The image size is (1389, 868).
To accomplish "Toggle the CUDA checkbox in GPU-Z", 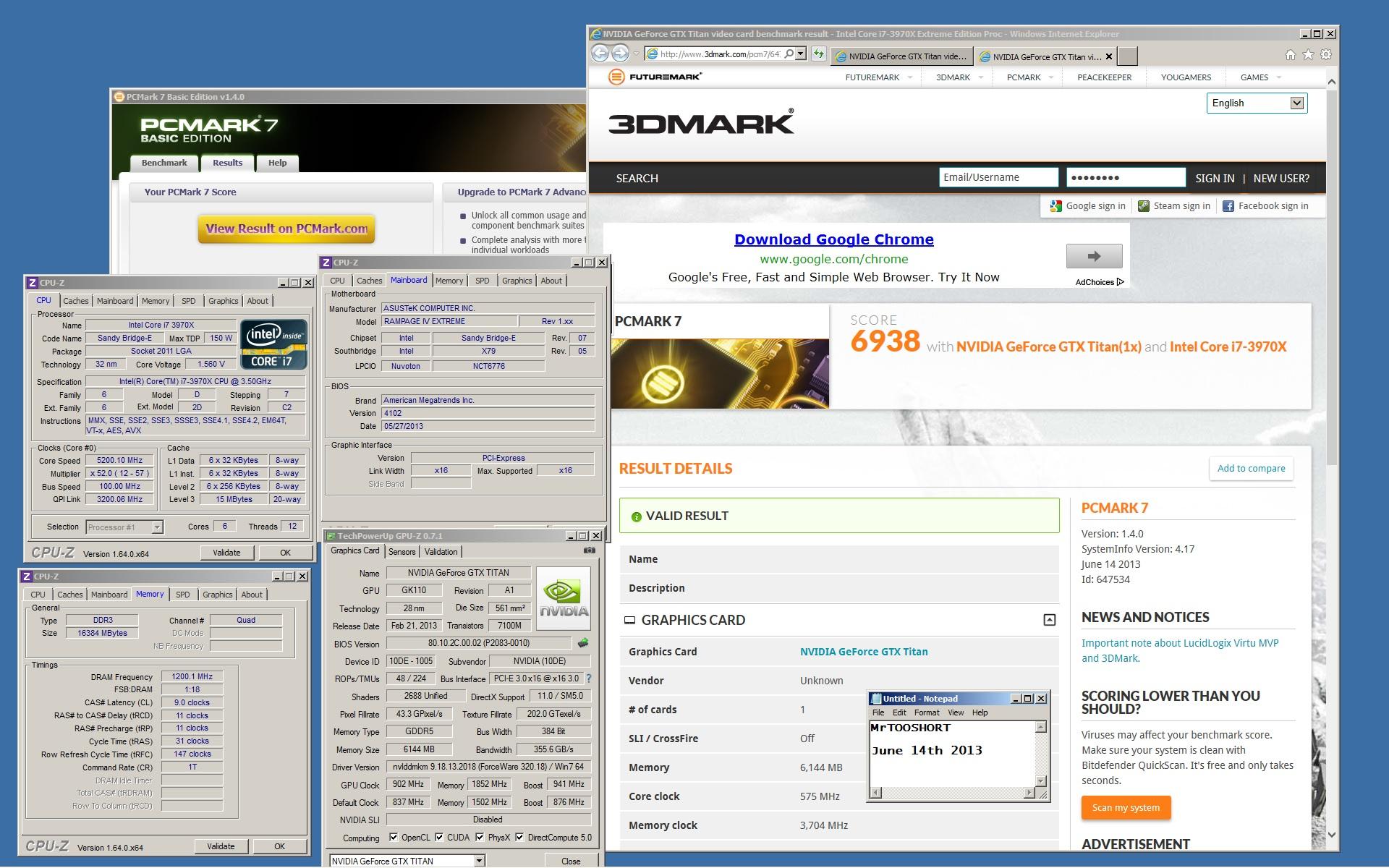I will (x=438, y=838).
